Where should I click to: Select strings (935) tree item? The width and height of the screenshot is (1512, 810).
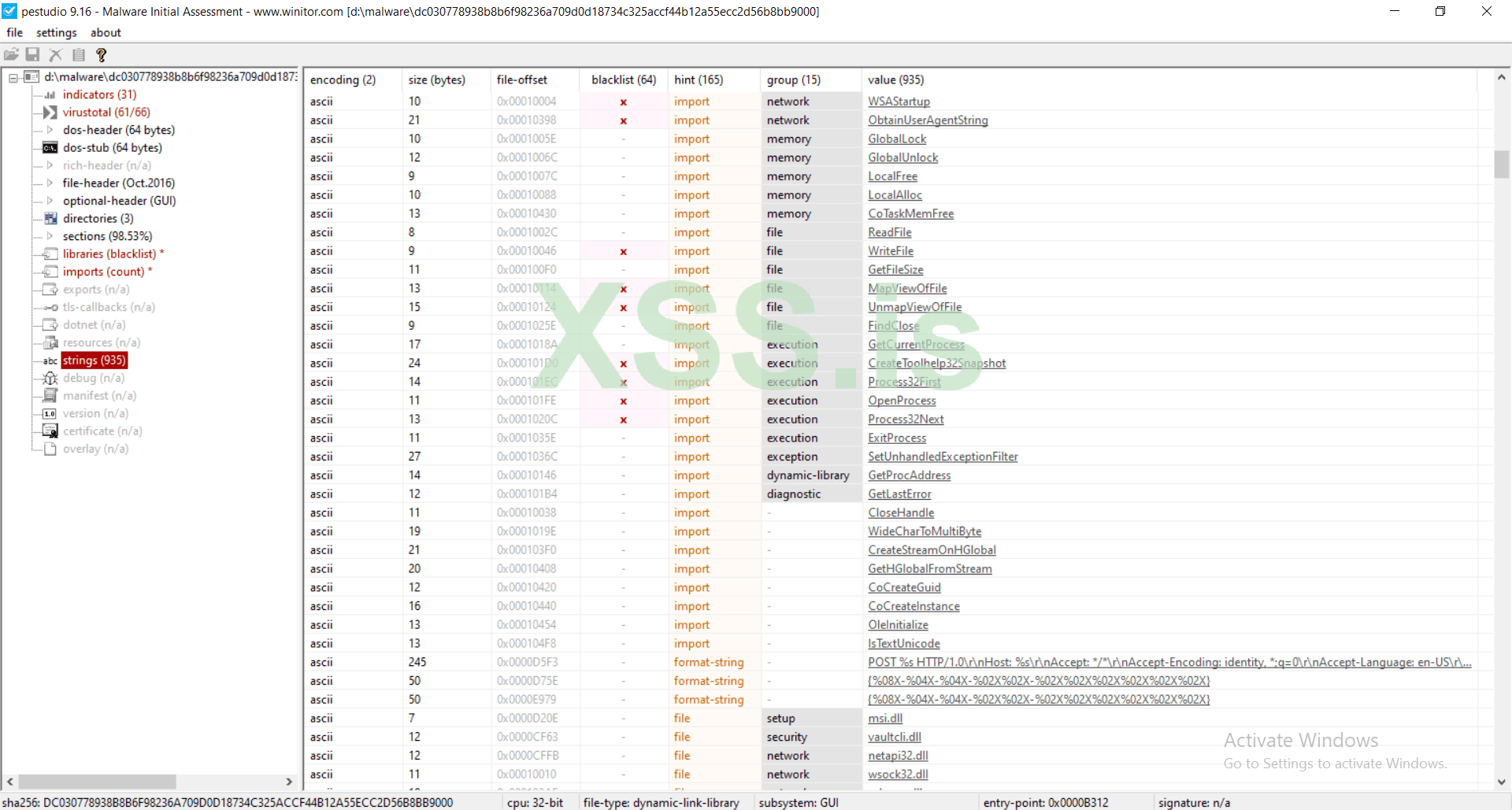pyautogui.click(x=94, y=361)
